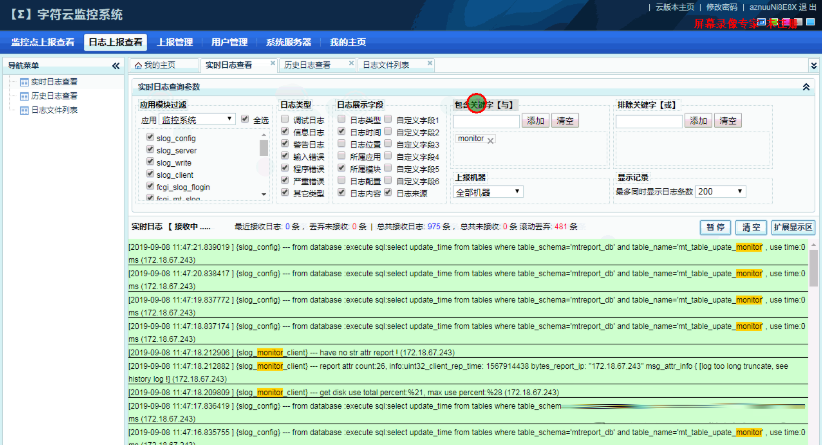822x445 pixels.
Task: Collapse the query parameters panel
Action: [x=806, y=87]
